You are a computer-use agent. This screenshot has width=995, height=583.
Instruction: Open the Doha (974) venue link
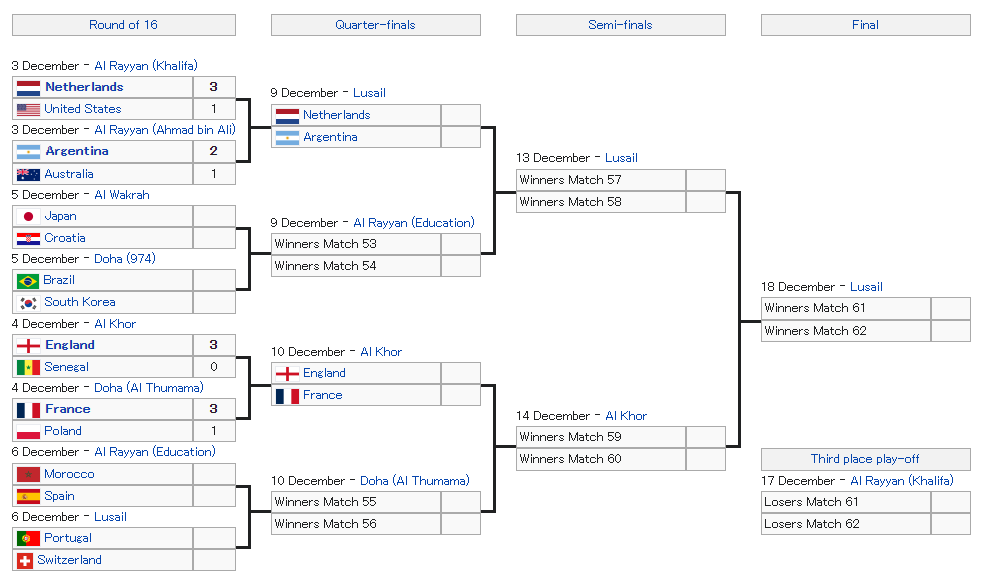125,259
